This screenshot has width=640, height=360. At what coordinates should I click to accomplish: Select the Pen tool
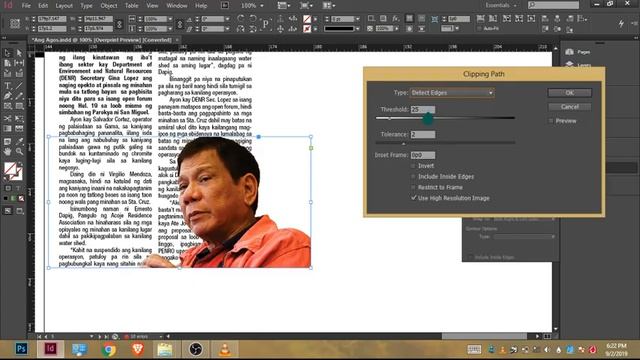[x=7, y=96]
